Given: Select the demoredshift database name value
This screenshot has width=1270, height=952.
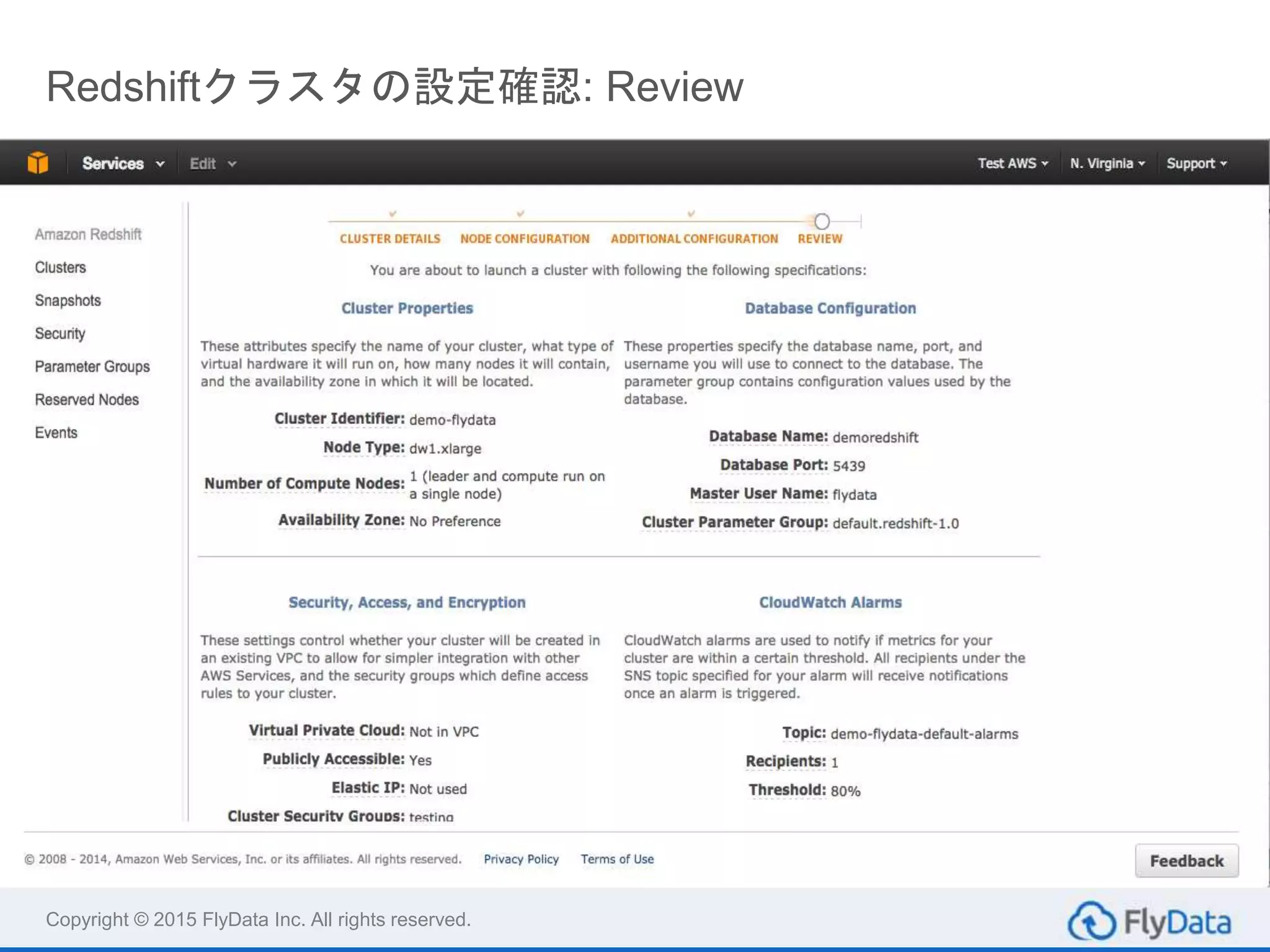Looking at the screenshot, I should point(876,438).
